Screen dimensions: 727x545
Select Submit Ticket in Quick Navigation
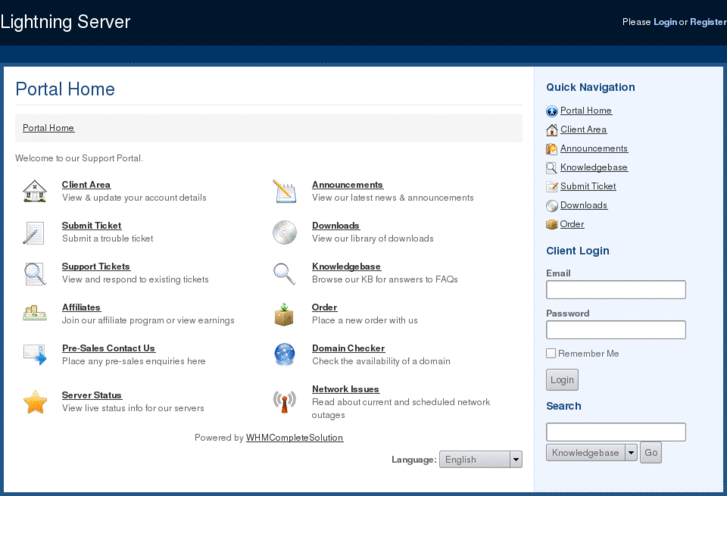pyautogui.click(x=588, y=187)
